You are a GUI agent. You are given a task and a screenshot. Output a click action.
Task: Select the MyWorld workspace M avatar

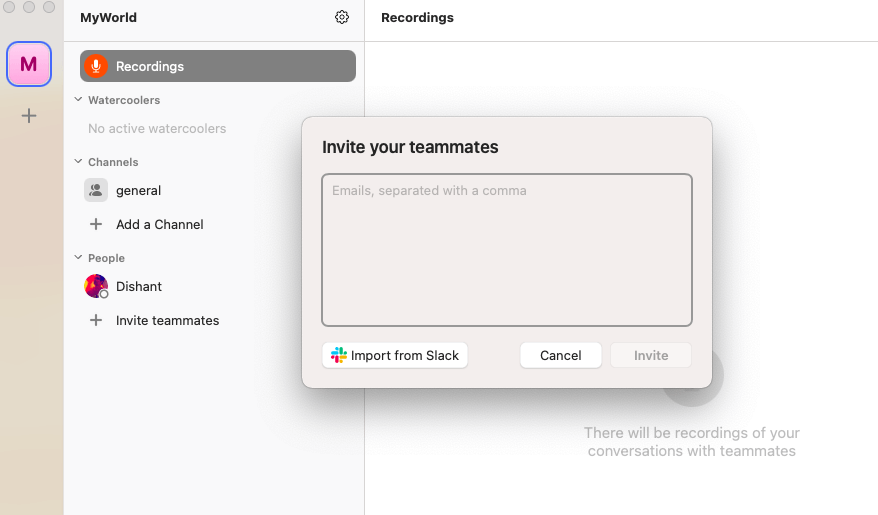point(29,64)
